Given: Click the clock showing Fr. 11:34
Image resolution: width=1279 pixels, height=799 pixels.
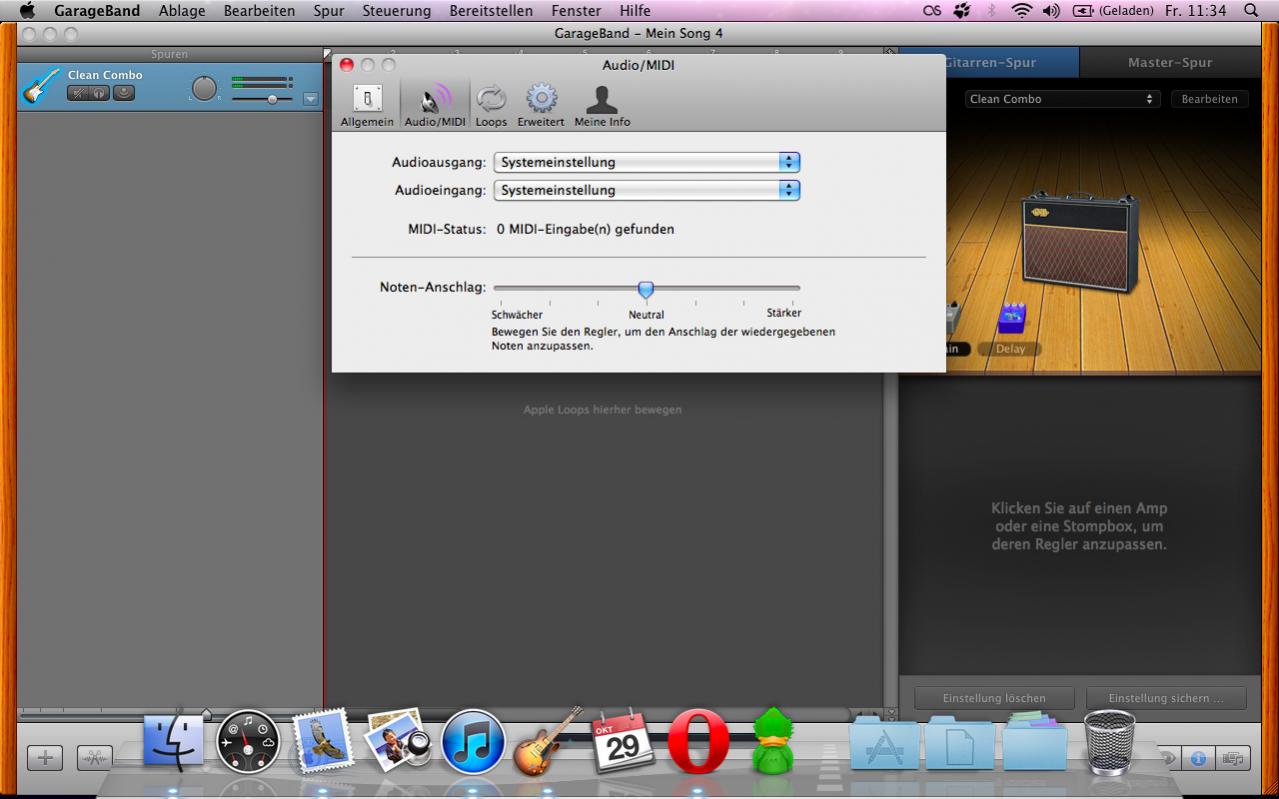Looking at the screenshot, I should pos(1196,10).
